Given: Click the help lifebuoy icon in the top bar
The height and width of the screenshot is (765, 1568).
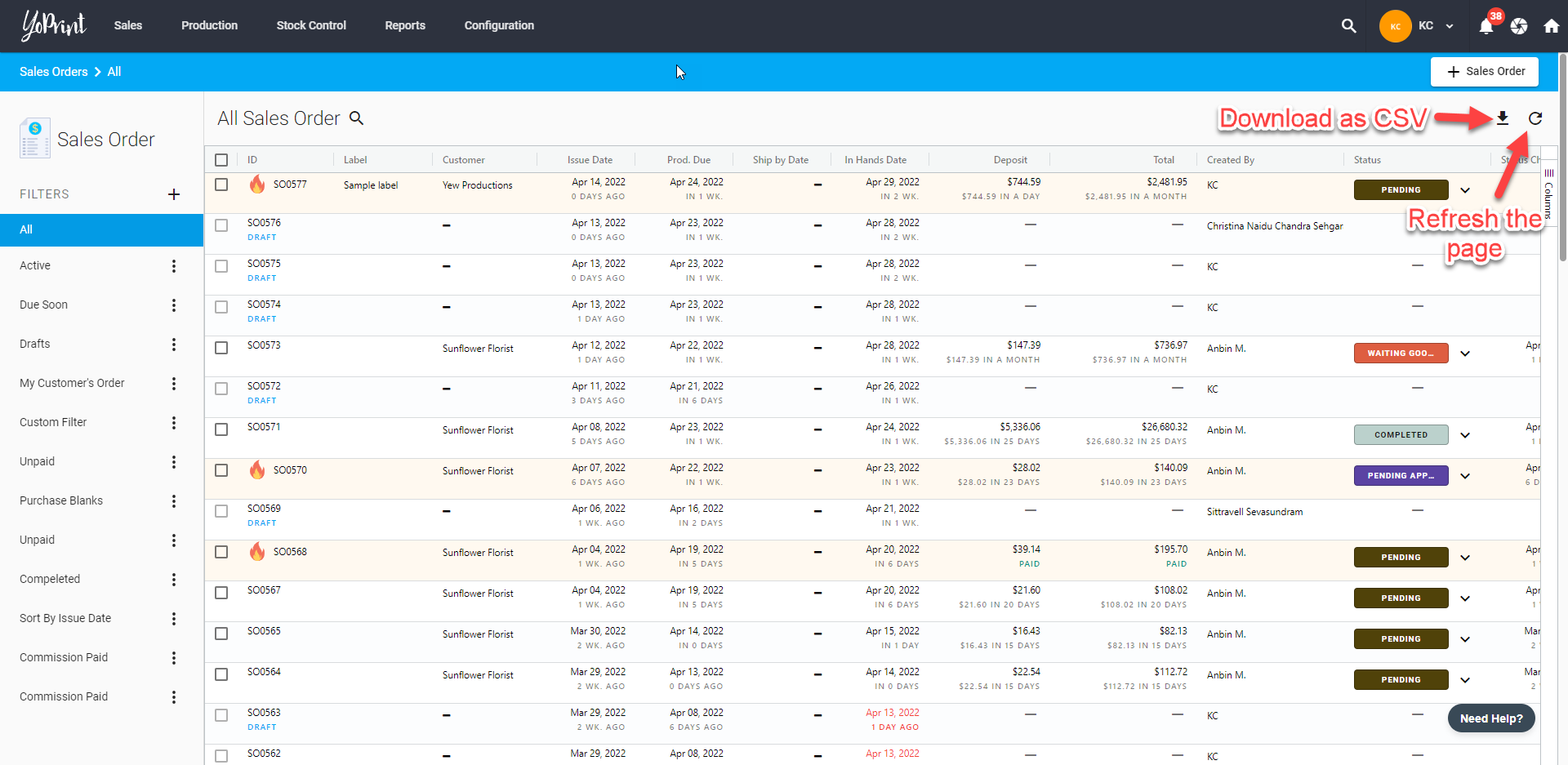Looking at the screenshot, I should tap(1519, 26).
